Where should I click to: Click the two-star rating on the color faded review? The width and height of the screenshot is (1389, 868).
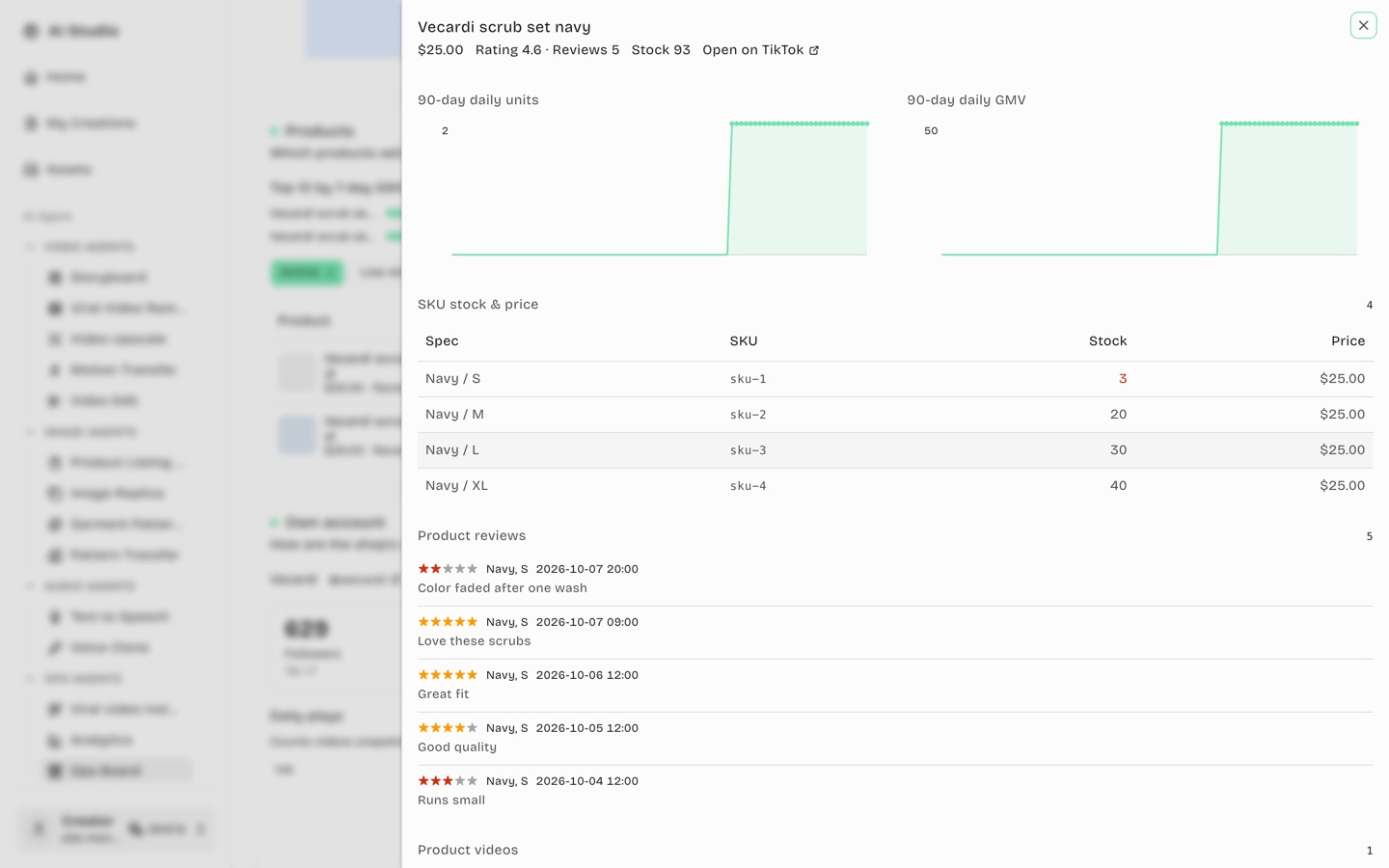click(448, 569)
